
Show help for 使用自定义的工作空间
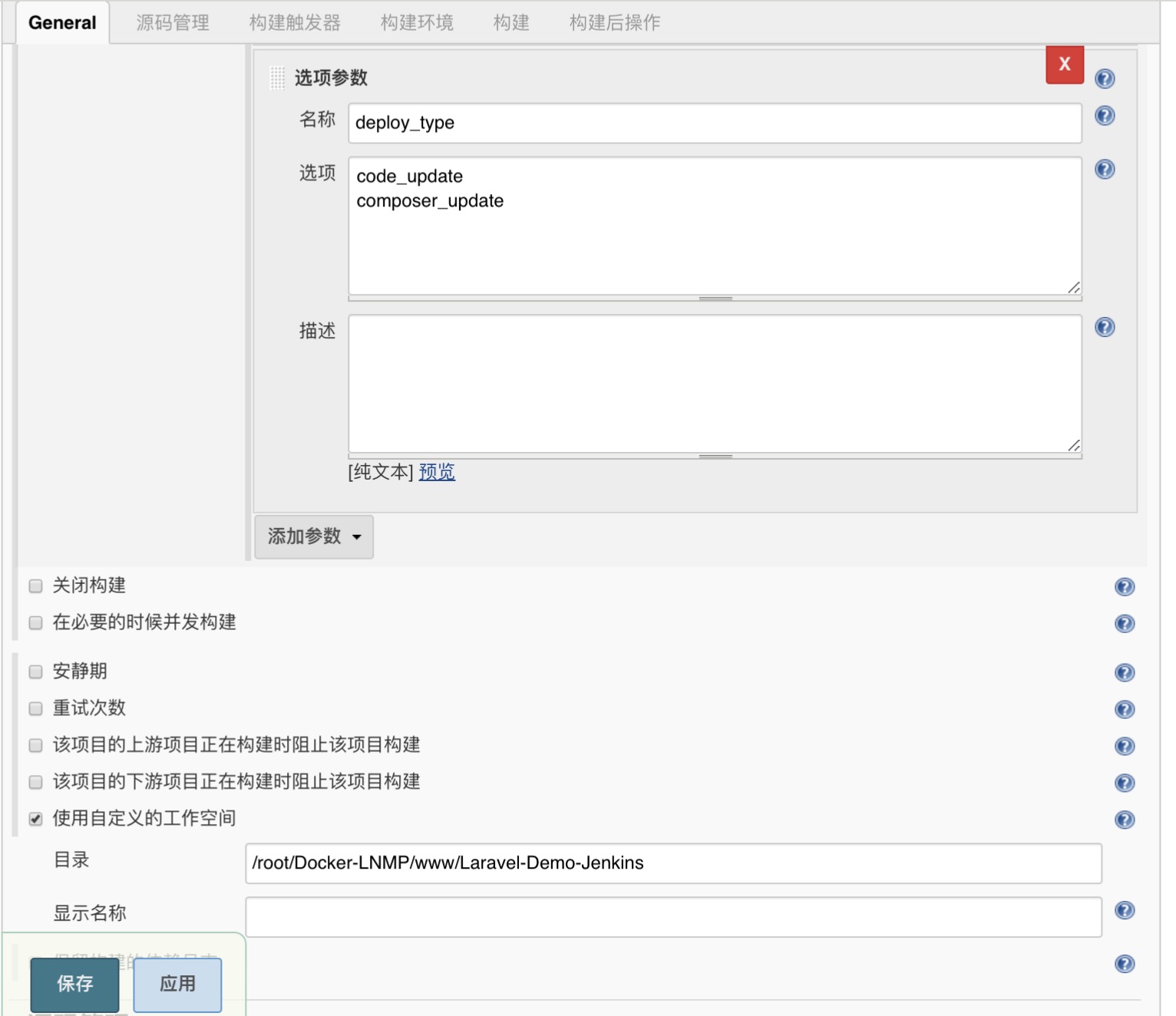[1125, 820]
